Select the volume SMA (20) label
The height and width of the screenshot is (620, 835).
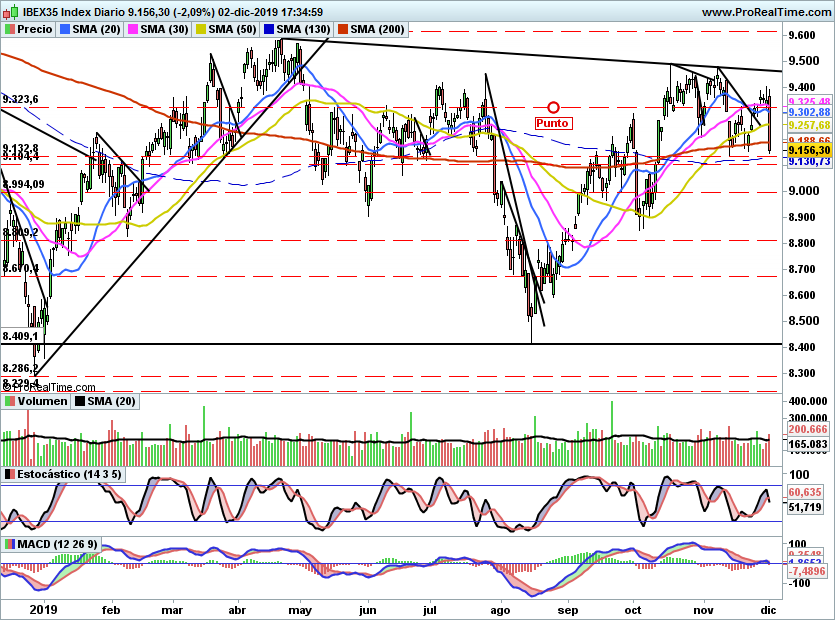coord(111,401)
